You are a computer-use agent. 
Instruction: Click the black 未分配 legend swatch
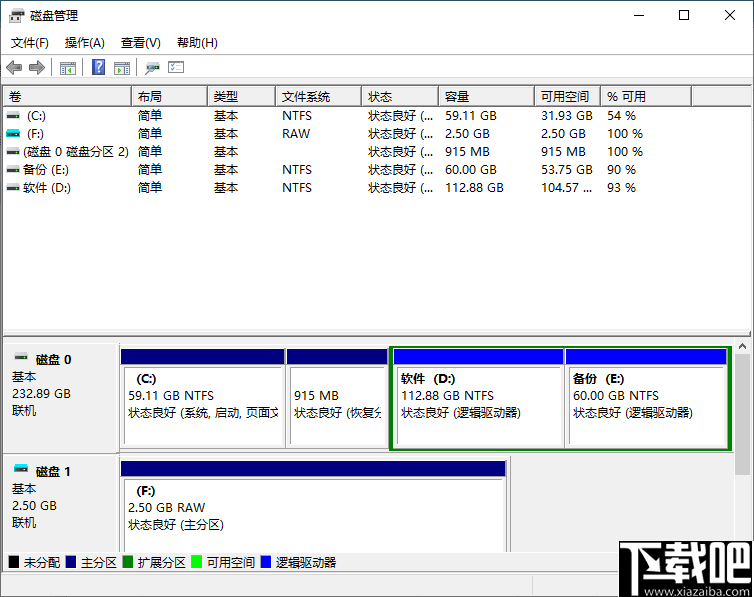(14, 562)
